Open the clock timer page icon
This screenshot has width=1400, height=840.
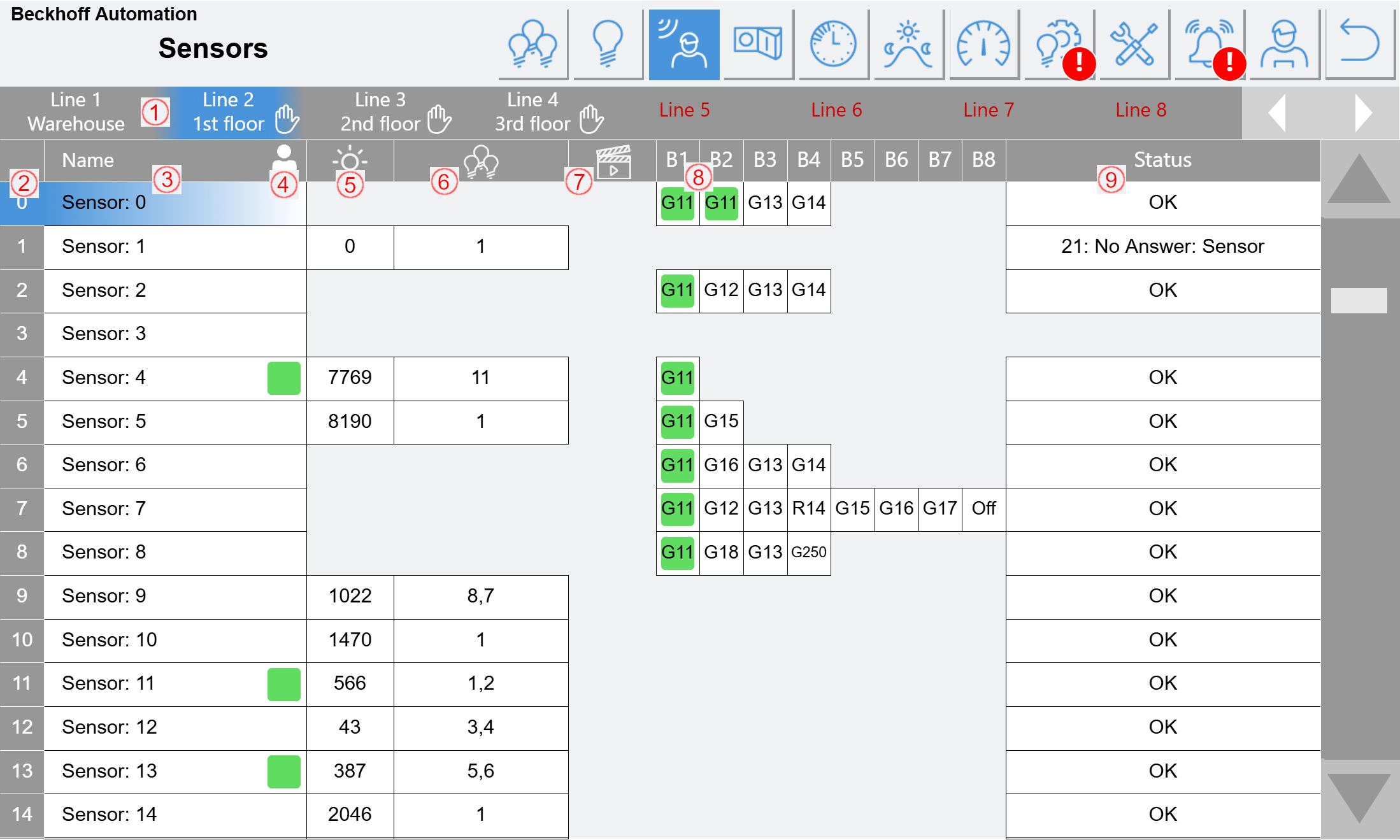click(833, 45)
